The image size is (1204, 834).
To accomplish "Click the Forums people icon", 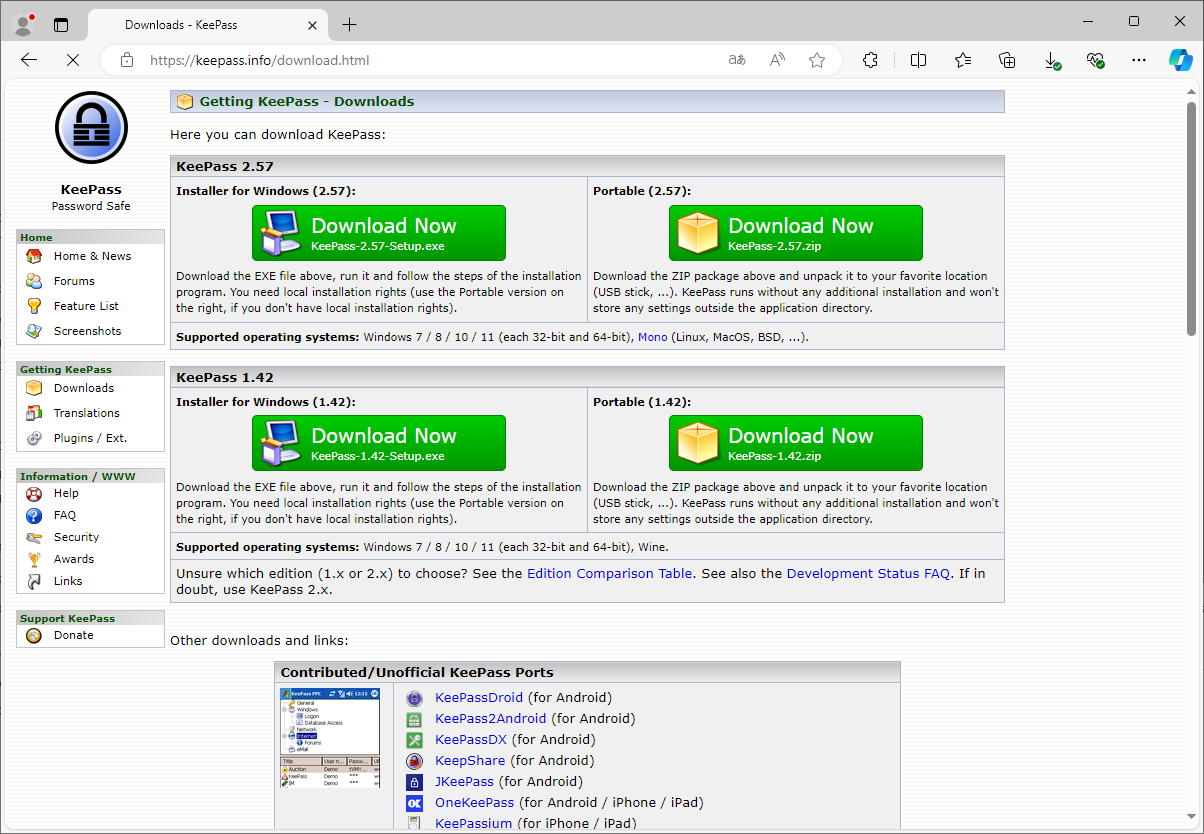I will click(x=34, y=281).
